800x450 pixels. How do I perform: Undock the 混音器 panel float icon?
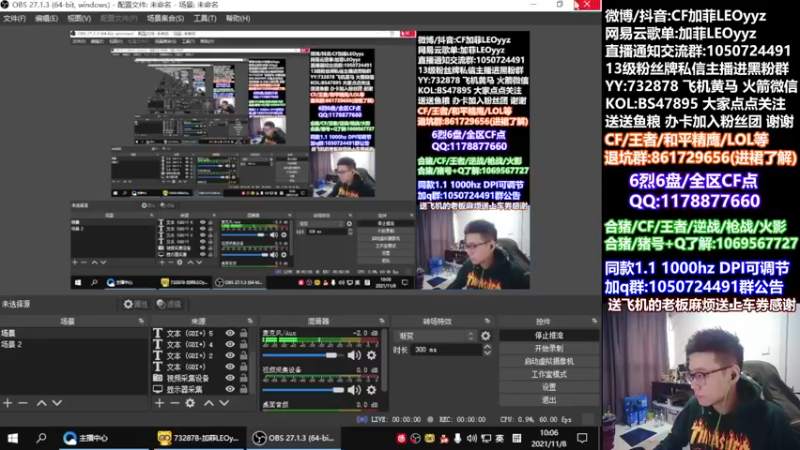tap(382, 321)
